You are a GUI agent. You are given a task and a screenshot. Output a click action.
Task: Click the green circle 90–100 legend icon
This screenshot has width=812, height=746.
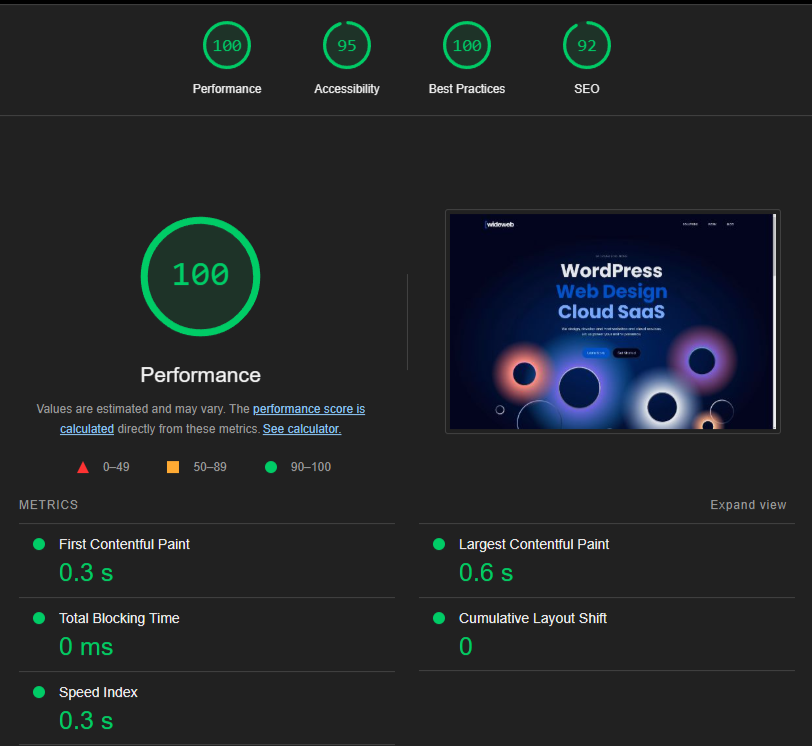[x=271, y=467]
